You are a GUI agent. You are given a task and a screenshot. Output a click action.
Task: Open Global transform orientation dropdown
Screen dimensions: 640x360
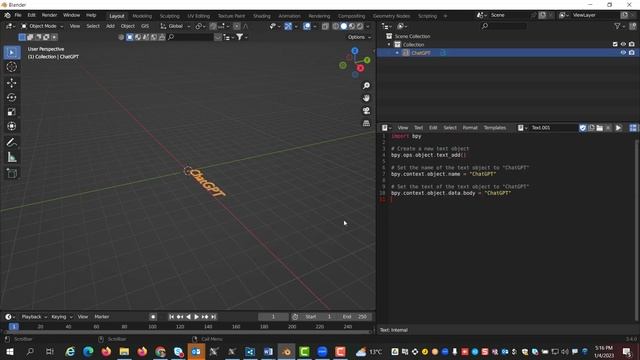175,26
